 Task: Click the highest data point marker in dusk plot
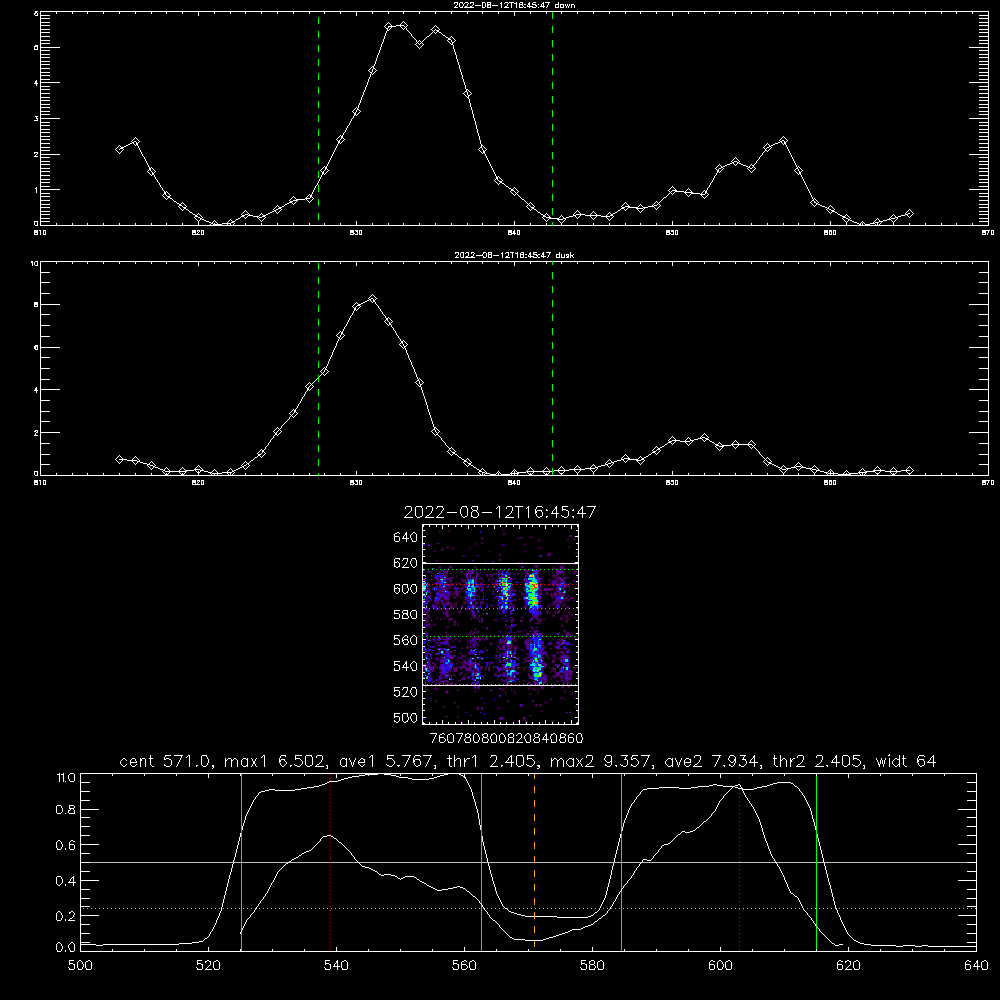[372, 298]
